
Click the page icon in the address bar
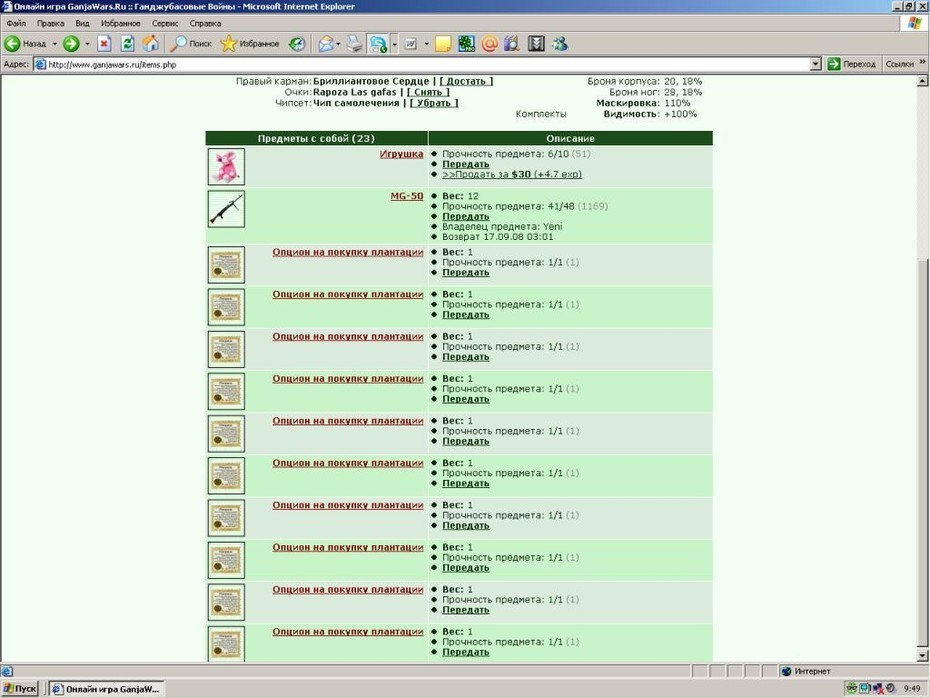[40, 65]
